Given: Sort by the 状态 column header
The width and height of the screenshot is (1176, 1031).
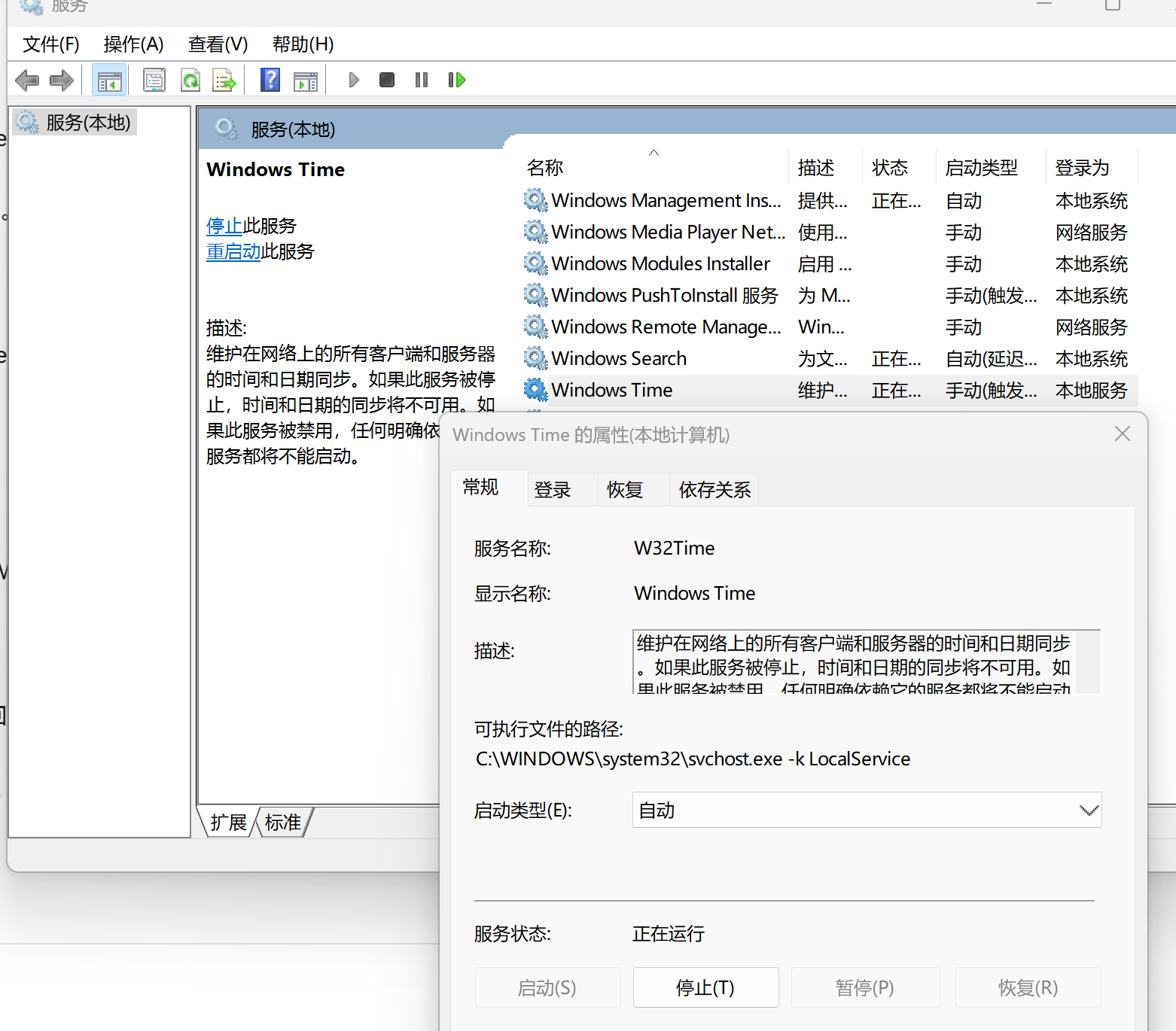Looking at the screenshot, I should point(899,167).
